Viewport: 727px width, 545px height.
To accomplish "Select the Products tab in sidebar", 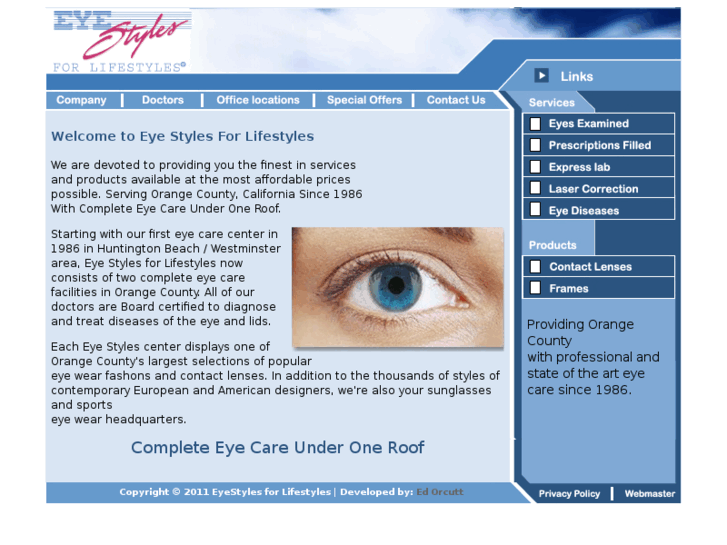I will (x=553, y=245).
